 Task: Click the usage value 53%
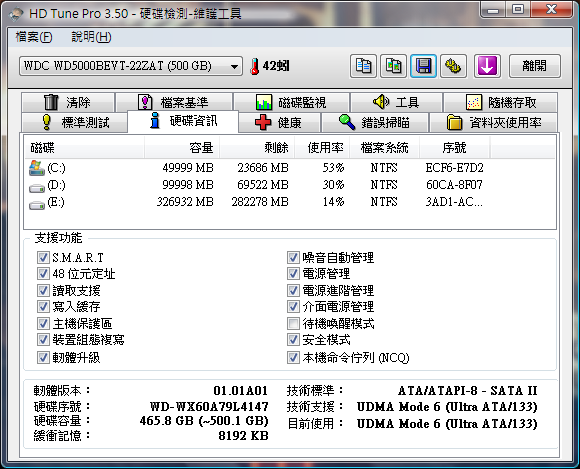(333, 168)
